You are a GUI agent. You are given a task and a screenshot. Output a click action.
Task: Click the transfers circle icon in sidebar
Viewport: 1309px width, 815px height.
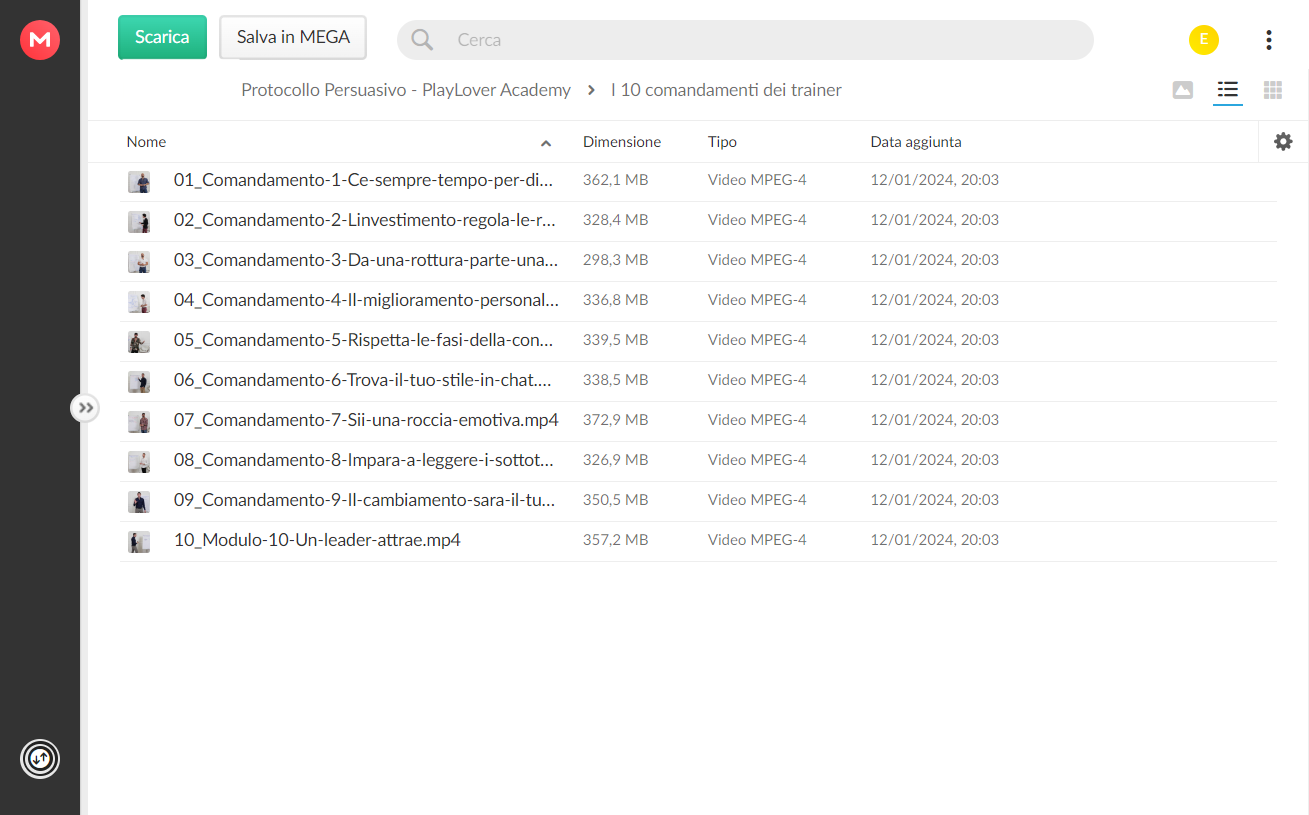point(40,759)
